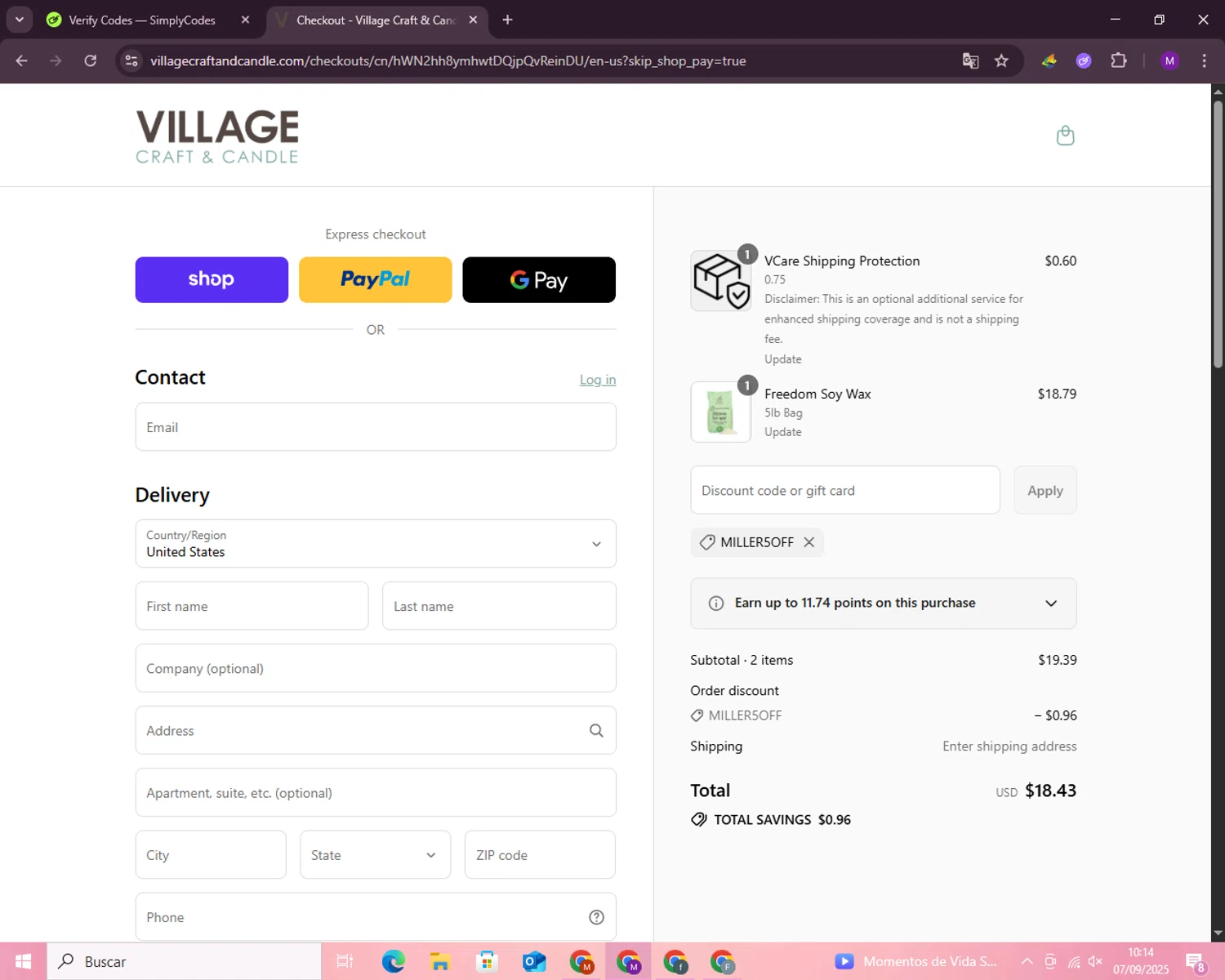Open the shopping bag cart icon
Image resolution: width=1225 pixels, height=980 pixels.
click(1065, 136)
